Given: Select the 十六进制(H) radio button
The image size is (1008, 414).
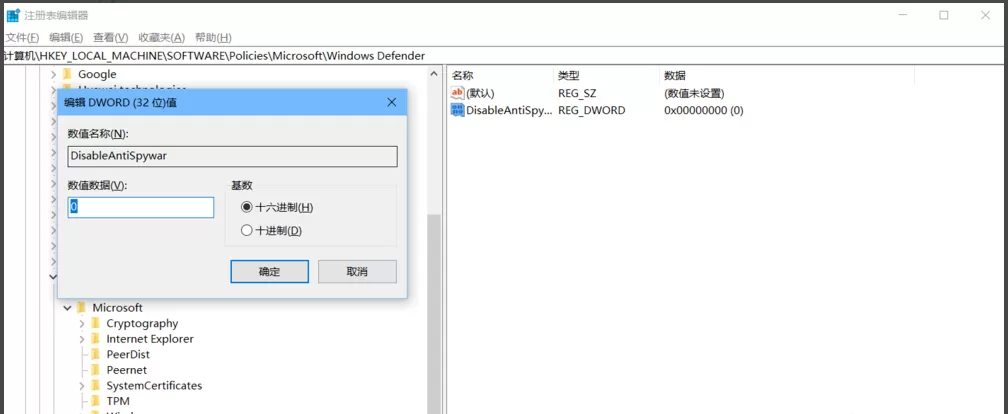Looking at the screenshot, I should [x=247, y=208].
